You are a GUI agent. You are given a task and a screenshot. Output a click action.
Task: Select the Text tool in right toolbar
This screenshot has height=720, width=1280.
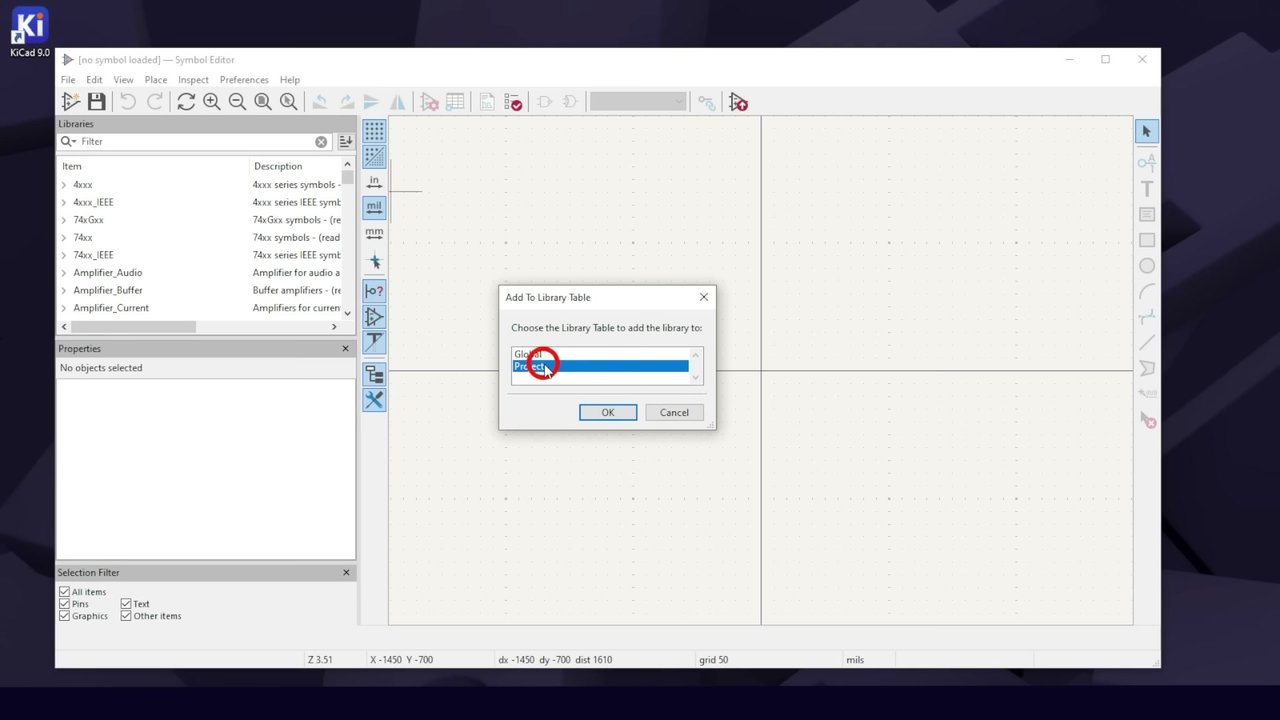[x=1147, y=188]
